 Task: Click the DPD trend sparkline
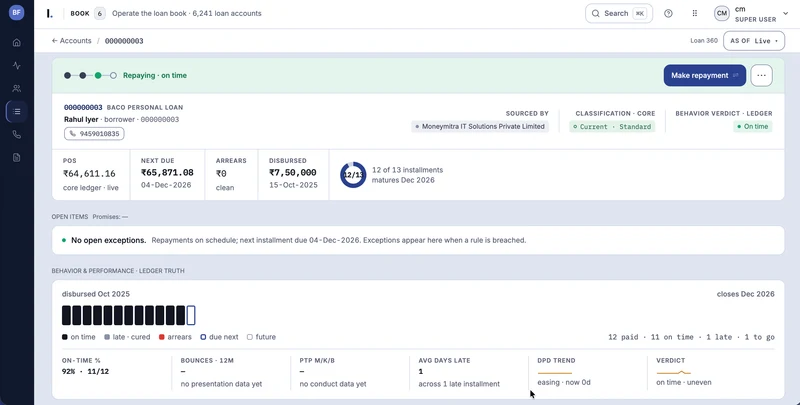pos(555,373)
